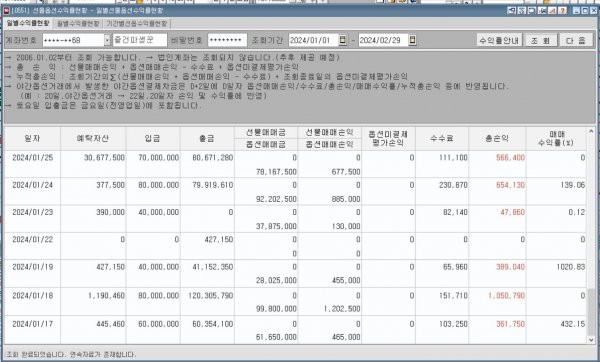Click the 예탁자산 column header
The width and height of the screenshot is (600, 362).
[93, 139]
